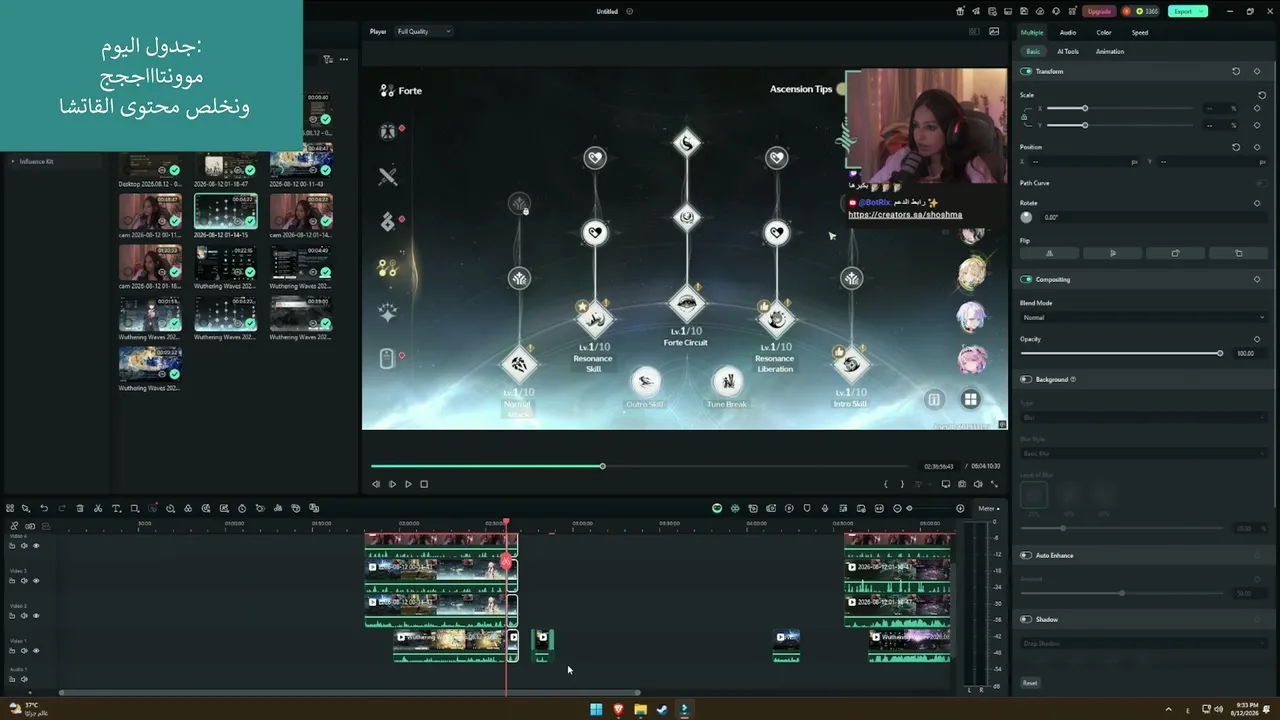
Task: Stop the preview playback
Action: coord(424,484)
